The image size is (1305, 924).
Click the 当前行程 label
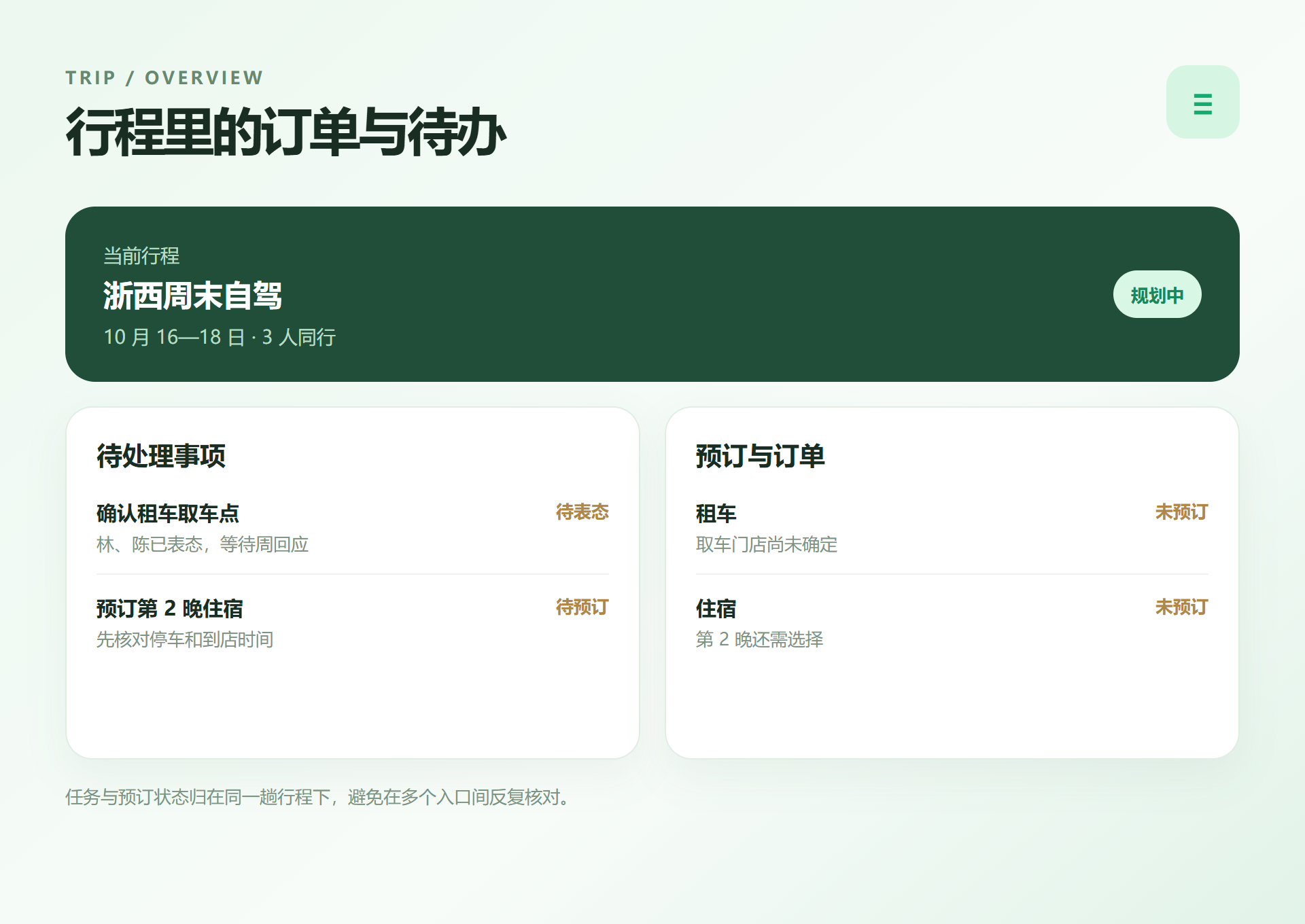[141, 256]
